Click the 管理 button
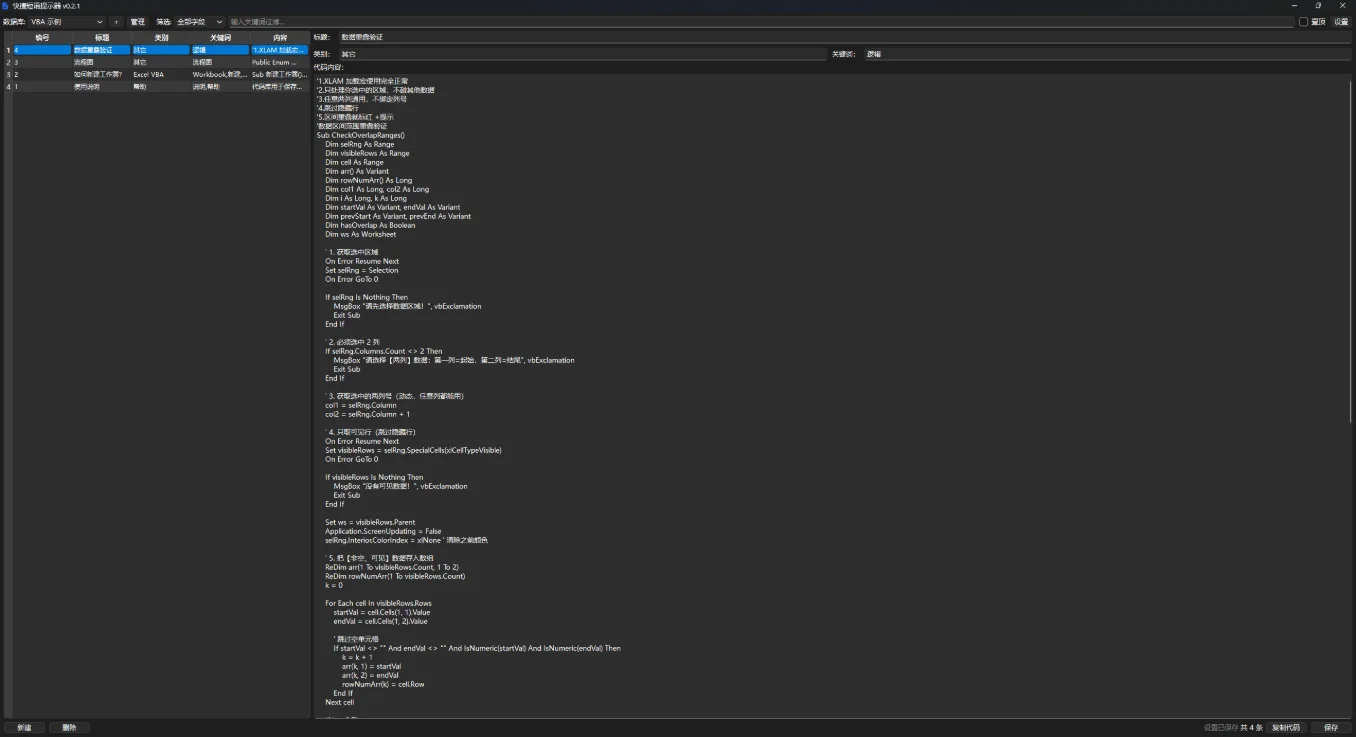The height and width of the screenshot is (737, 1356). click(x=137, y=21)
